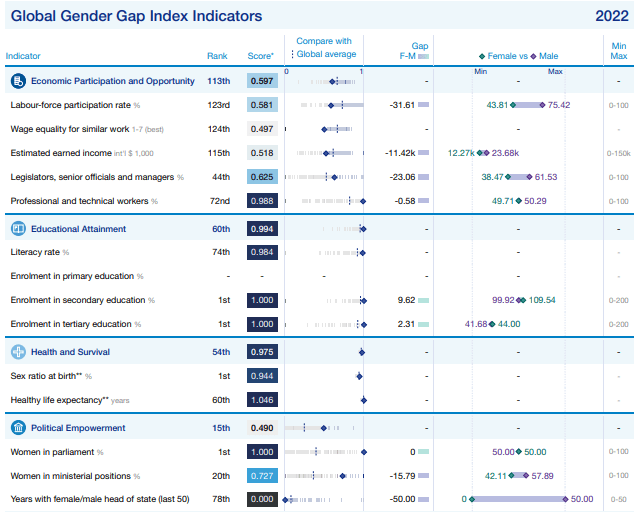Image resolution: width=636 pixels, height=513 pixels.
Task: Click the -15.79 ministerial gap value
Action: (402, 476)
